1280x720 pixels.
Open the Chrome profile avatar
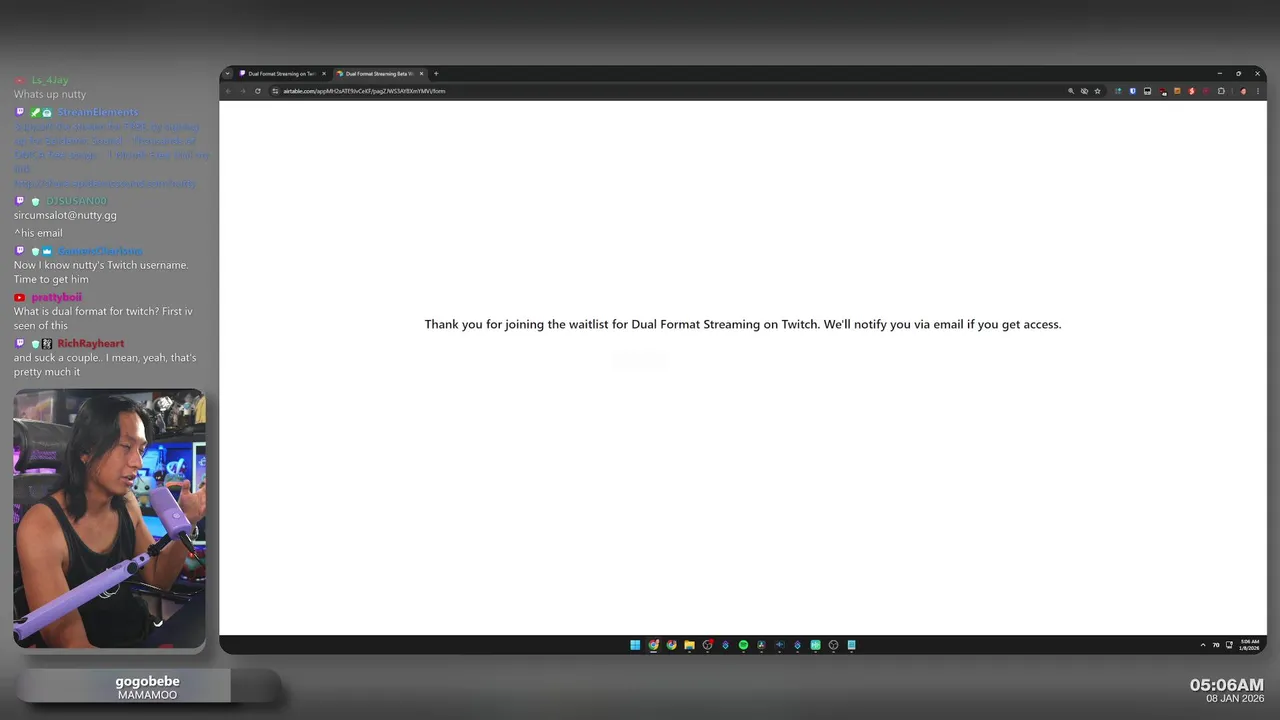tap(1243, 91)
